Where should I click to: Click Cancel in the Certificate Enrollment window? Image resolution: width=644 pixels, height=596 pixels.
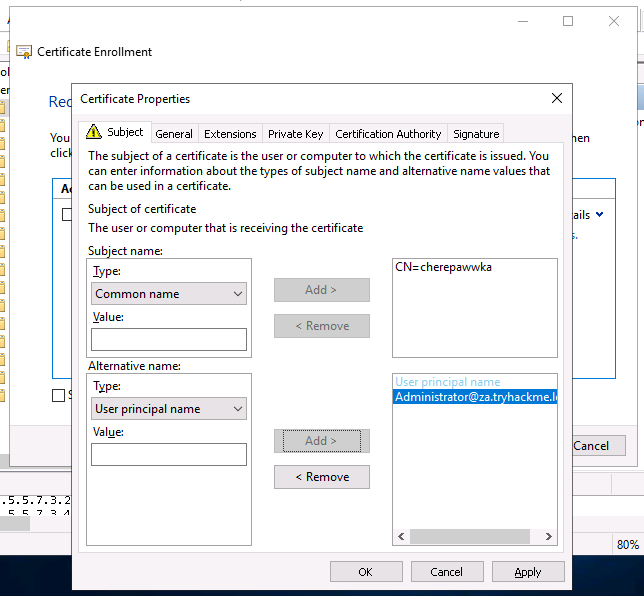coord(598,446)
